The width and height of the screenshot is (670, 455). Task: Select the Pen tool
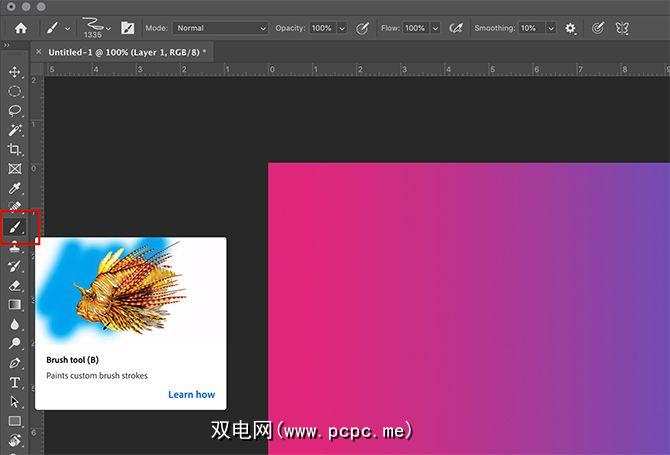click(x=15, y=363)
